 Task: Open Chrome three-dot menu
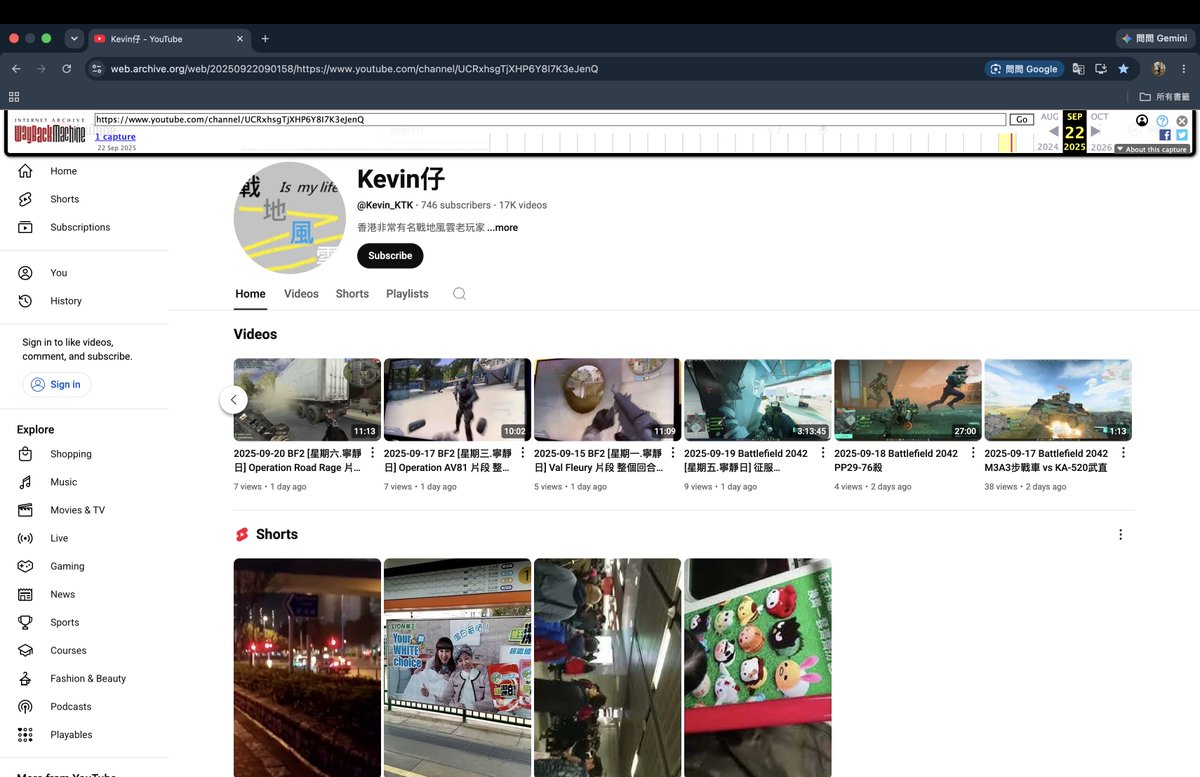pos(1184,69)
